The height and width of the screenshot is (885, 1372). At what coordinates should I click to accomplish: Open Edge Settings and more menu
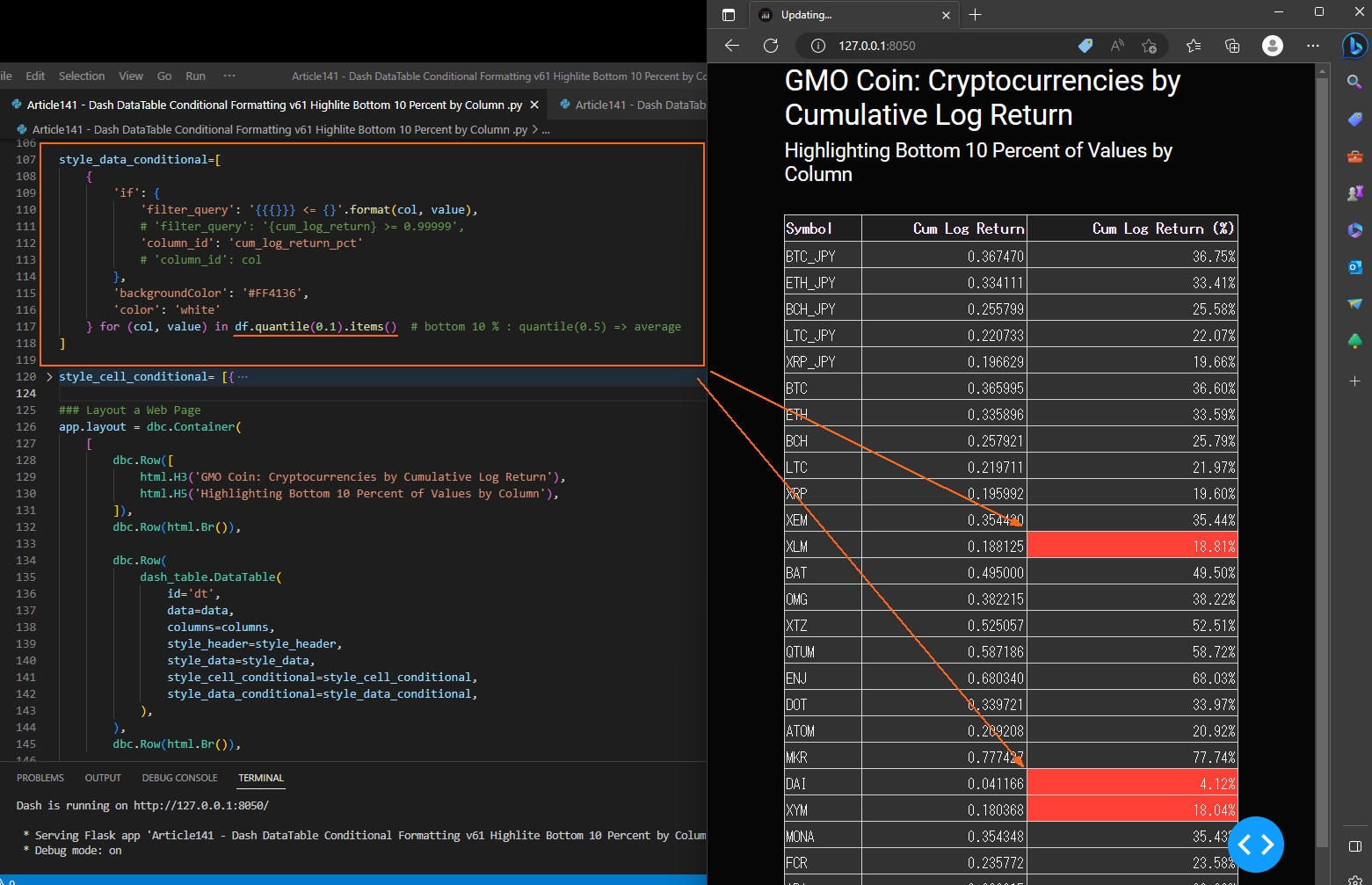pyautogui.click(x=1313, y=46)
